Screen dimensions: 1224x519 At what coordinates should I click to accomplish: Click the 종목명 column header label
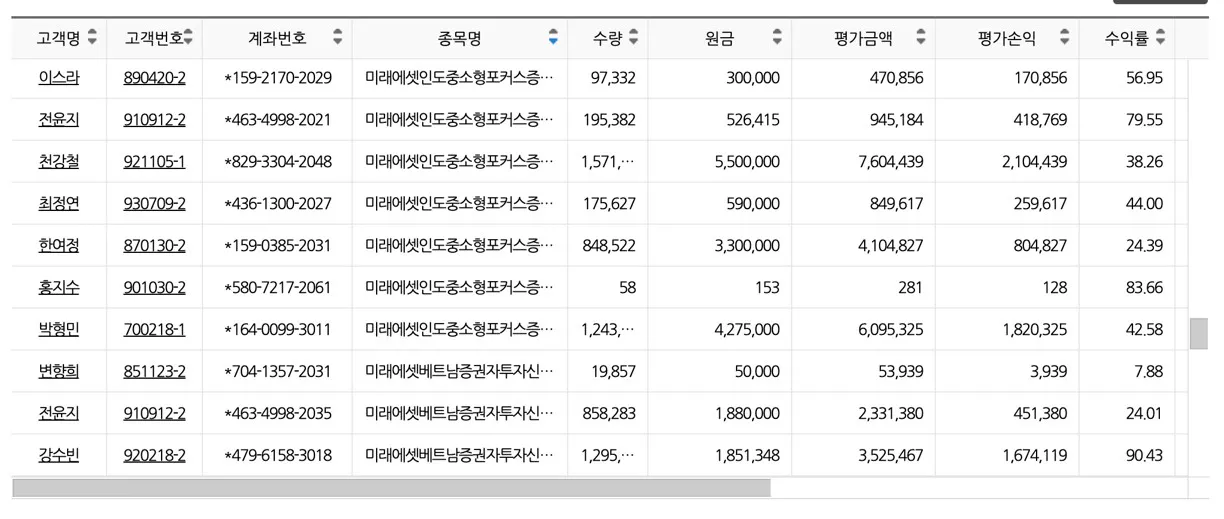tap(460, 38)
